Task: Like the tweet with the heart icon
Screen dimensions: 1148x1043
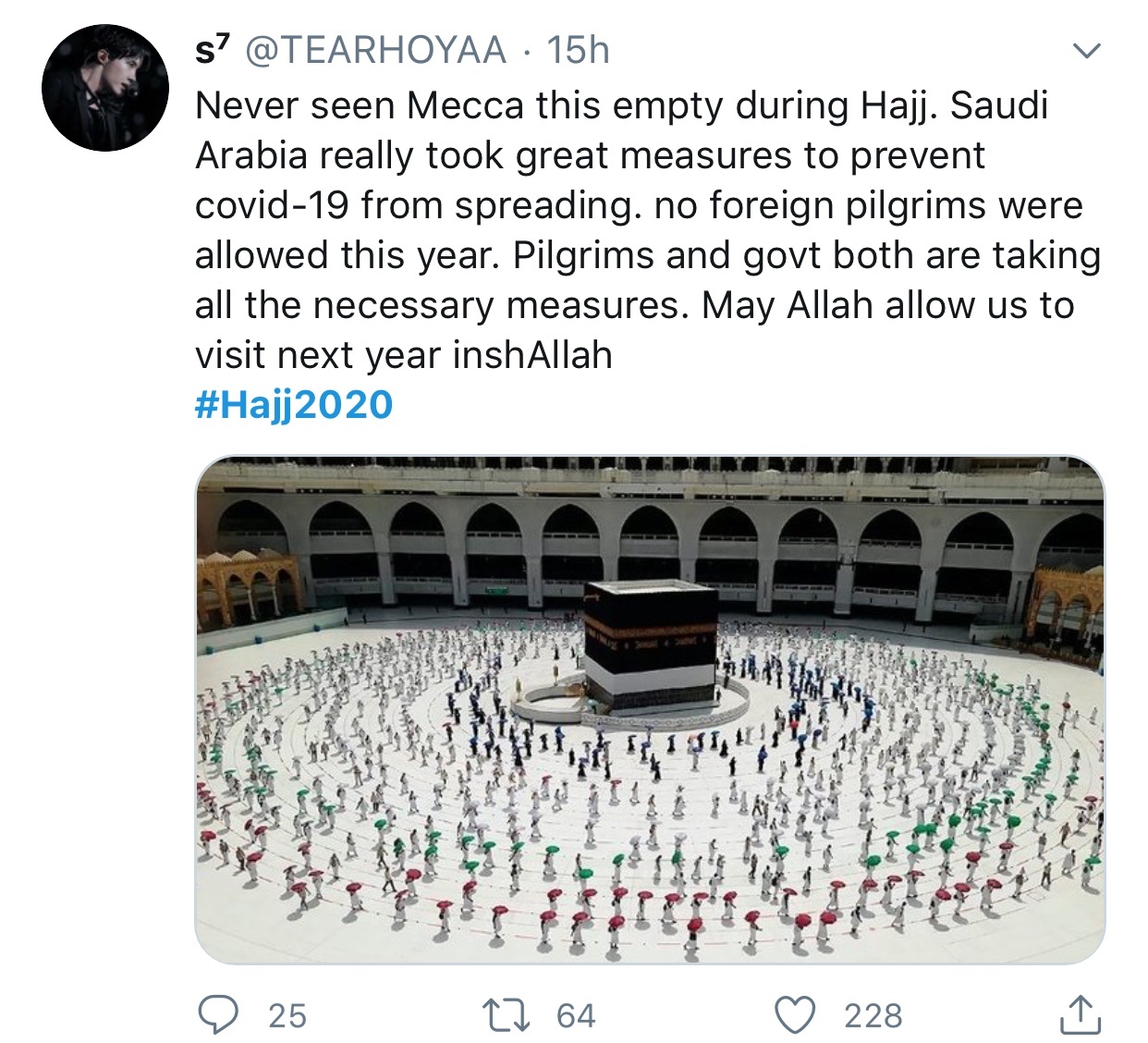Action: point(795,1014)
